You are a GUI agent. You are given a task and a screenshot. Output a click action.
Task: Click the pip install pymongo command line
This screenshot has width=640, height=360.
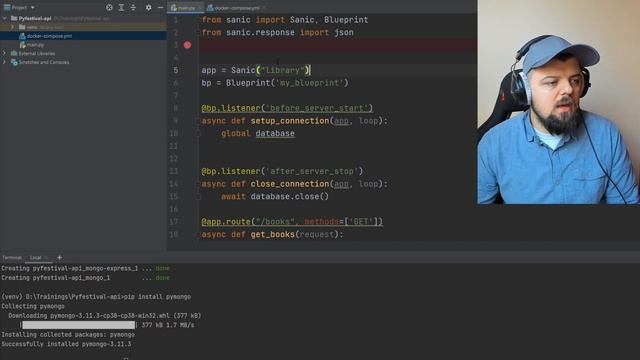tap(96, 297)
